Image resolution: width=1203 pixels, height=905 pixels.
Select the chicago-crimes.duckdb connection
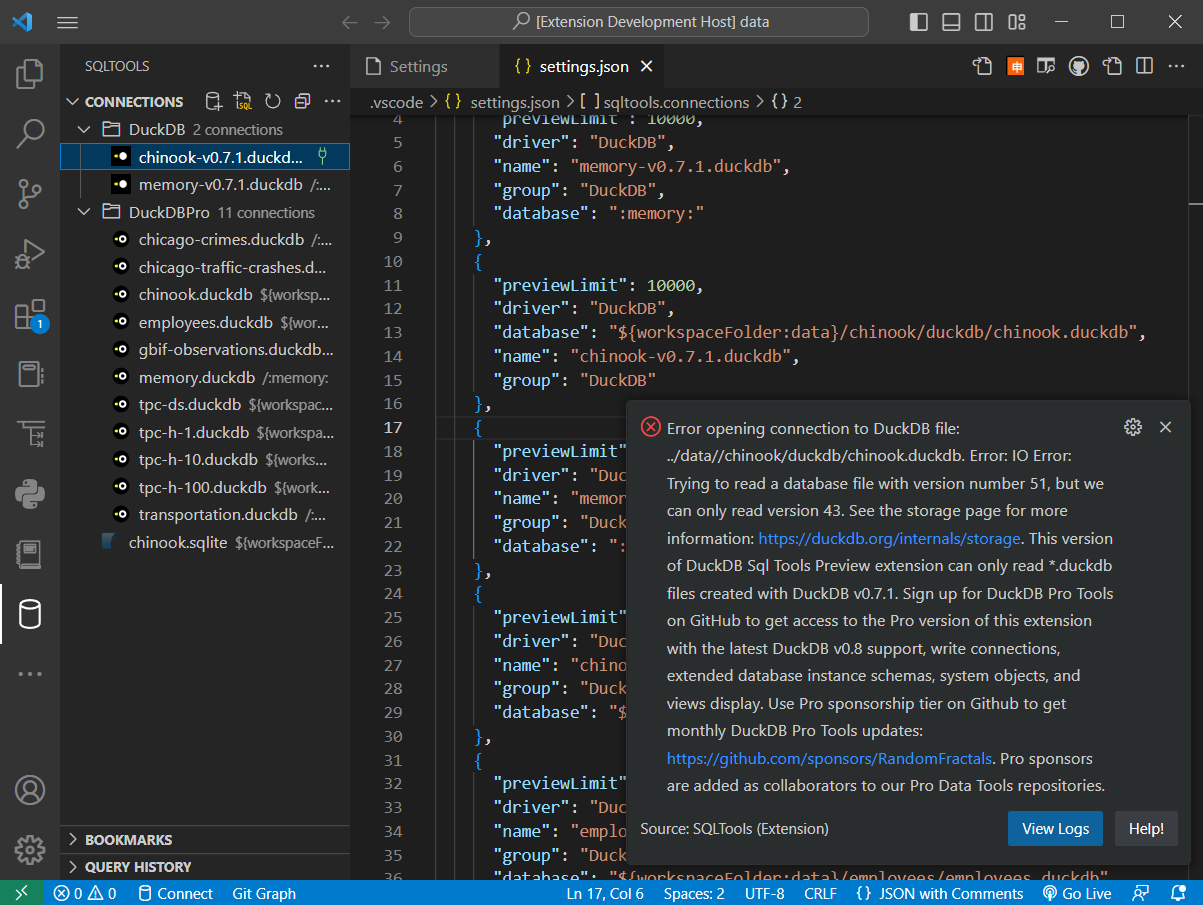tap(205, 239)
